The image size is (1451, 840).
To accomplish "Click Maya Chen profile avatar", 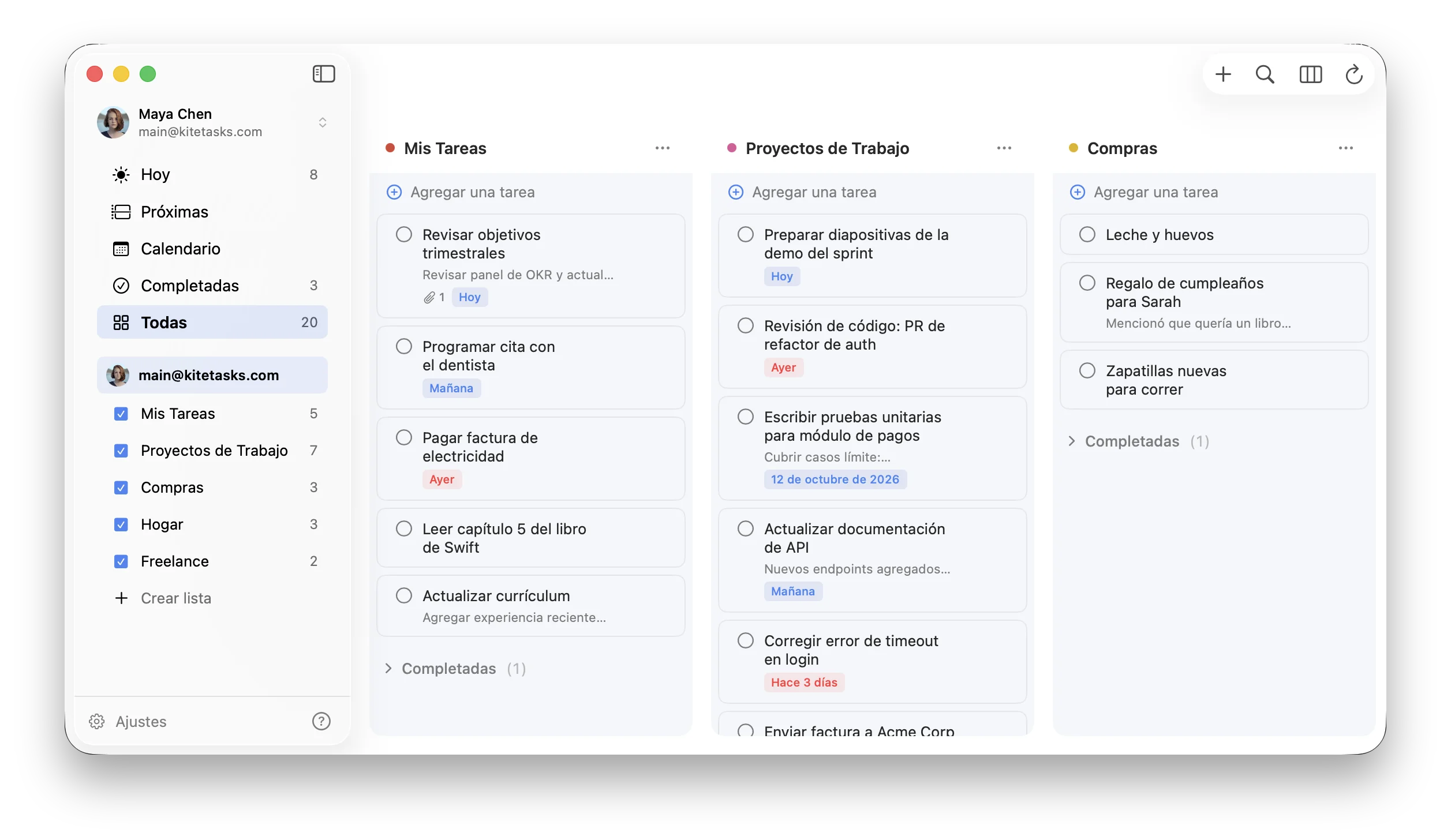I will (113, 122).
